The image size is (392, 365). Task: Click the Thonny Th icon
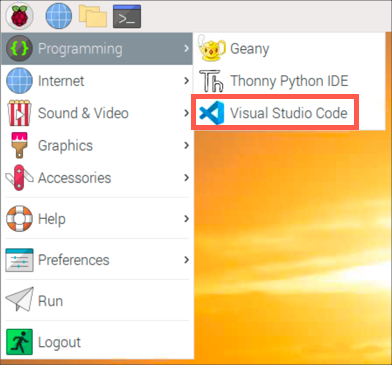pos(211,81)
